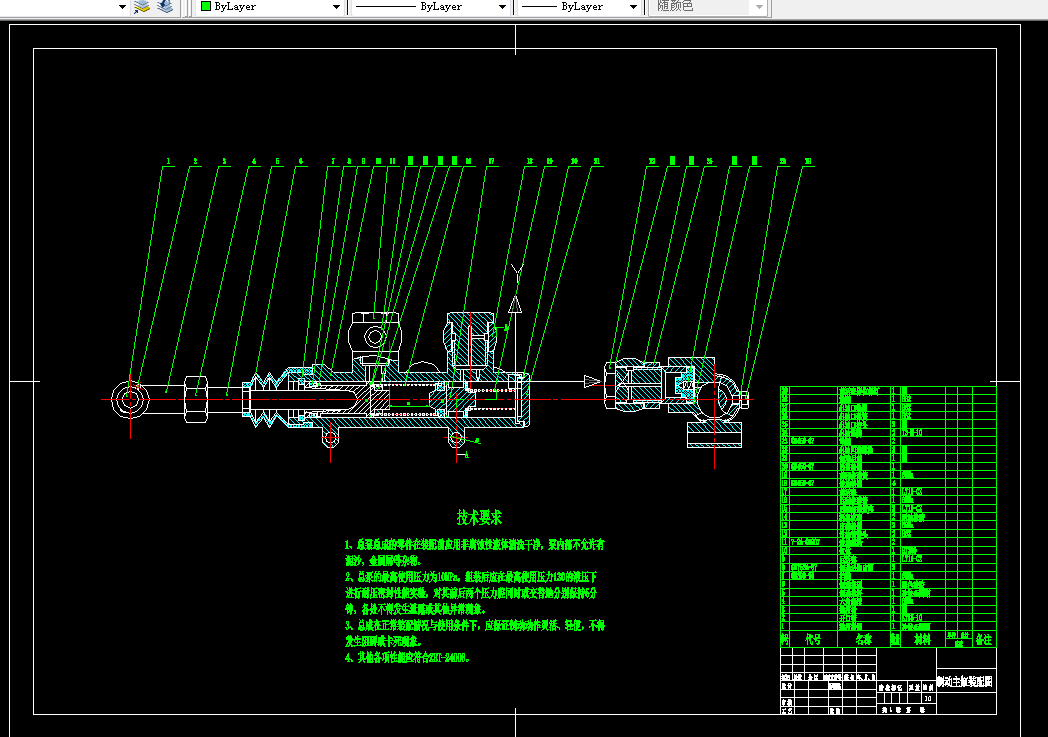Screen dimensions: 1048x737
Task: Click the 代号 column header in parts table
Action: coord(813,639)
